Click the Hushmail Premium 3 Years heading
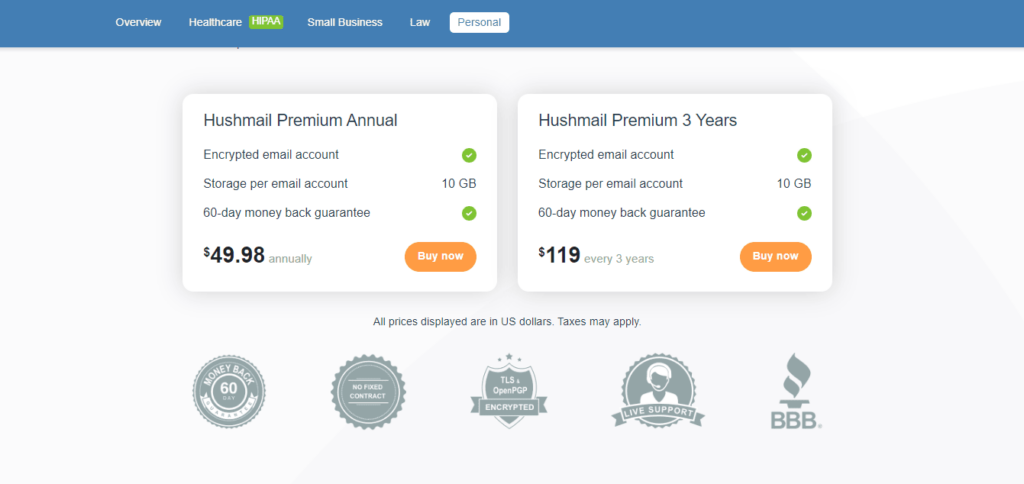 tap(637, 120)
